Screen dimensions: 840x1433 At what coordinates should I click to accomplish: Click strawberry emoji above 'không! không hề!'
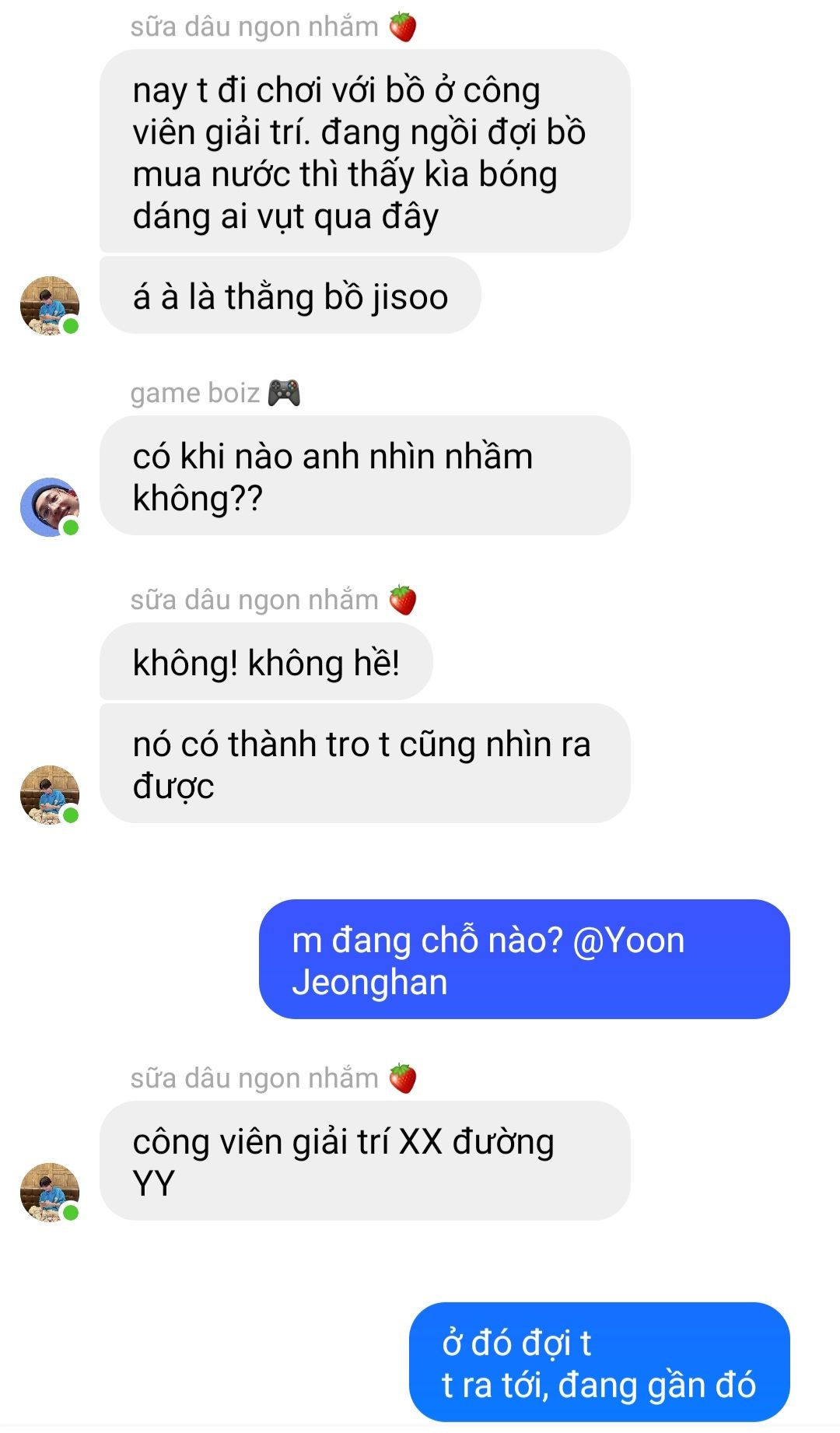point(403,600)
